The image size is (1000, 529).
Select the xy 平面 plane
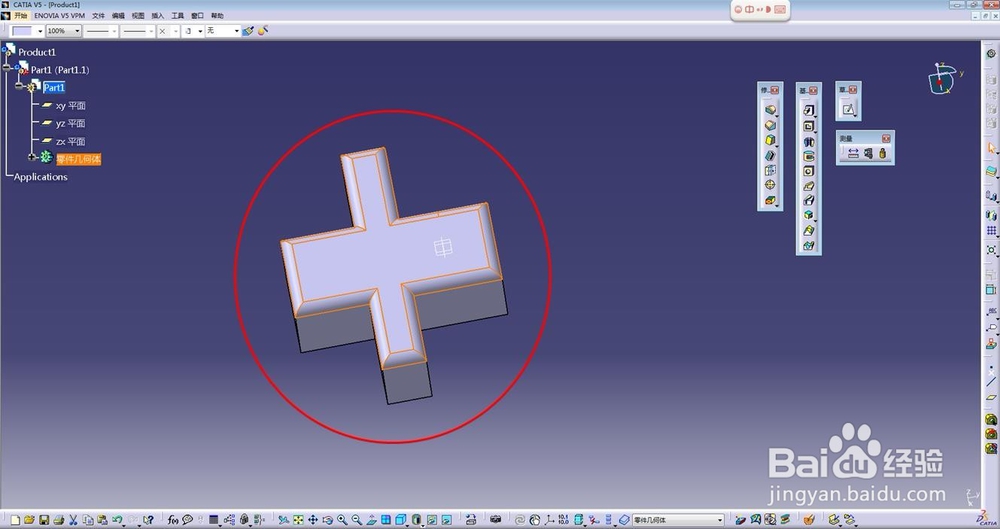click(70, 105)
